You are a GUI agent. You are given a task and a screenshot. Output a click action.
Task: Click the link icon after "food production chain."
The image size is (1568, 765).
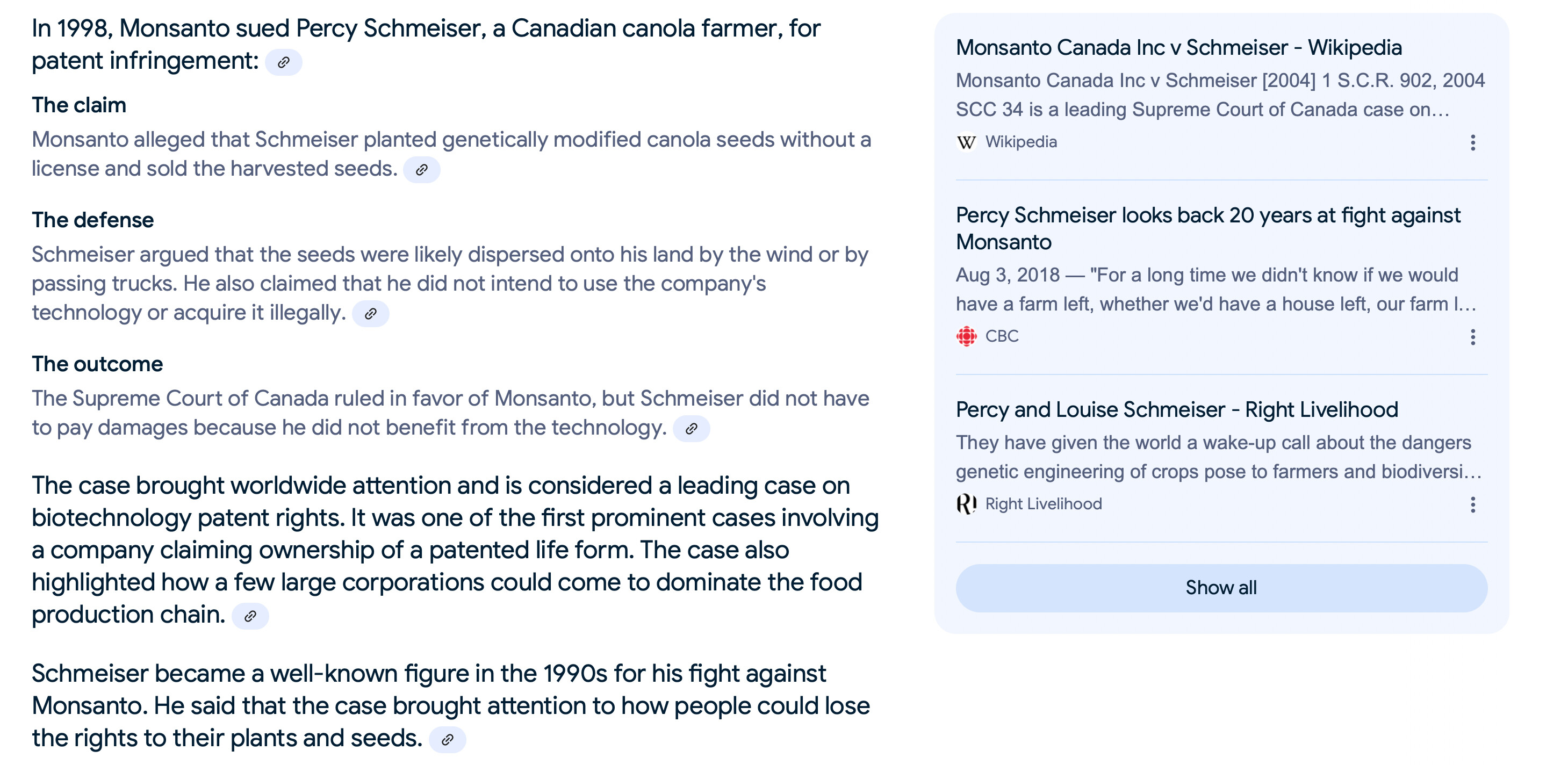click(x=249, y=616)
